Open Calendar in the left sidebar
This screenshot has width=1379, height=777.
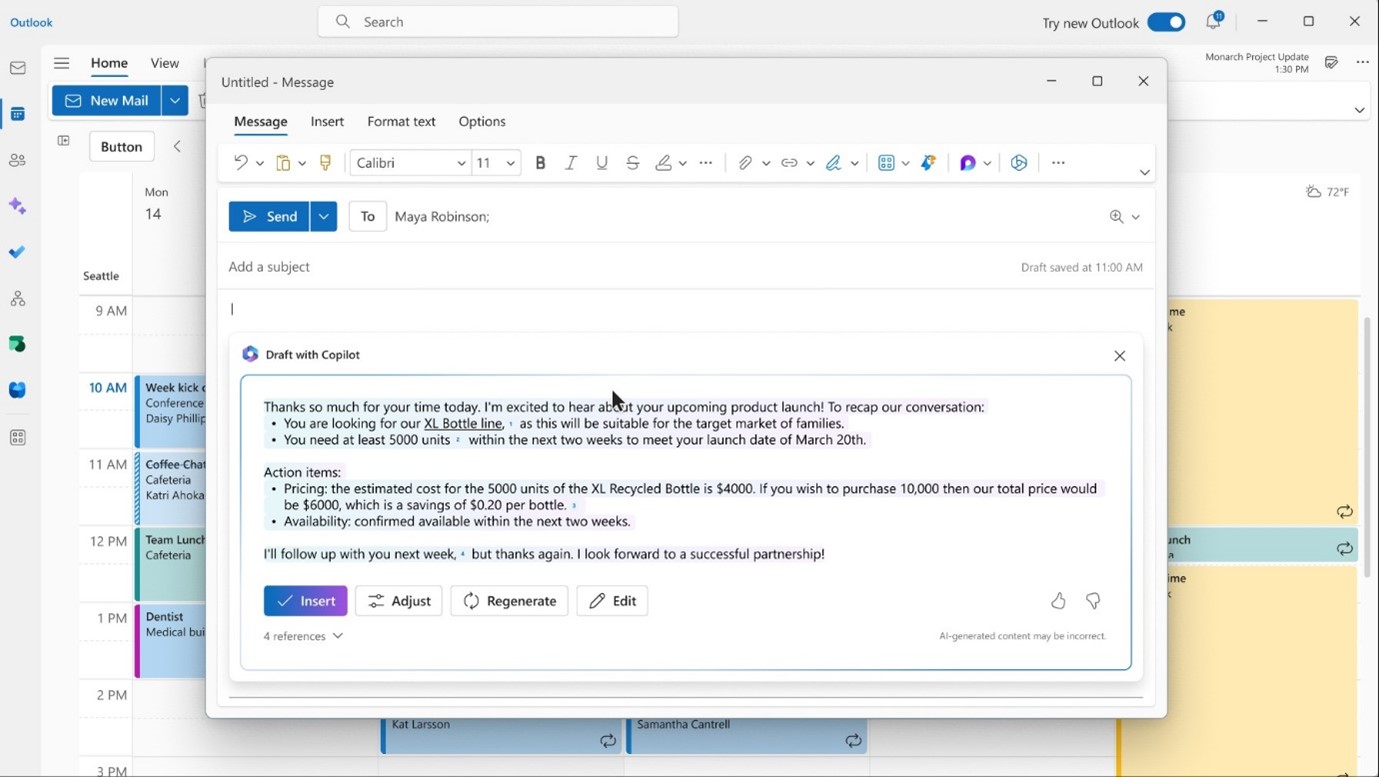[17, 114]
